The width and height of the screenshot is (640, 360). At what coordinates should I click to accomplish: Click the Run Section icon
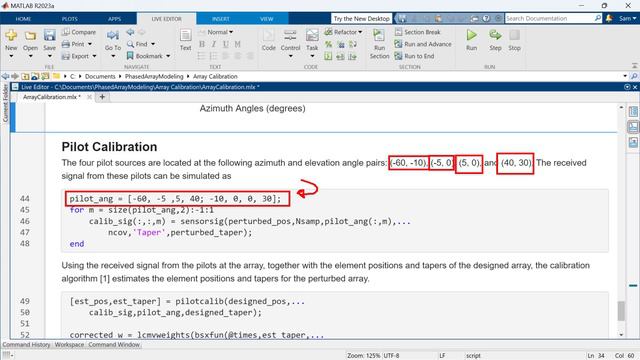(379, 36)
